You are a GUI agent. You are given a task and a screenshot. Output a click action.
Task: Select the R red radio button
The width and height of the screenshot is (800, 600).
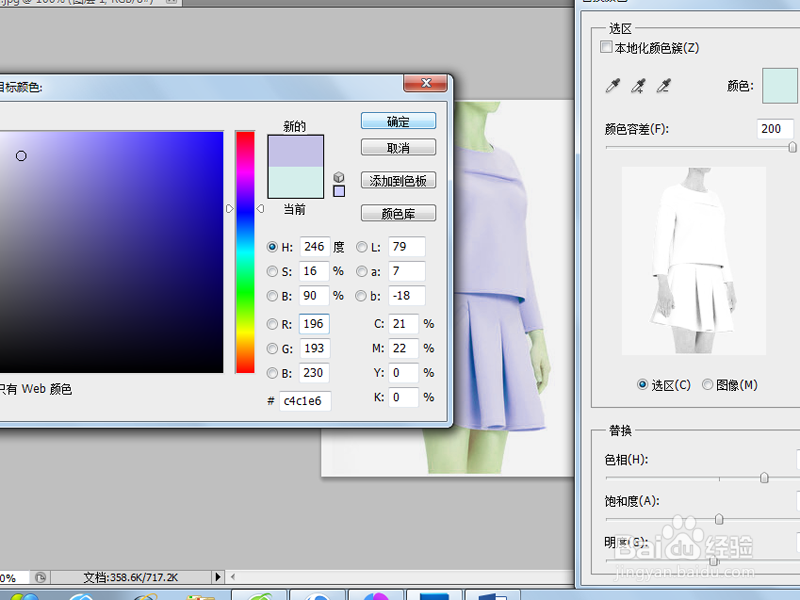(x=272, y=324)
